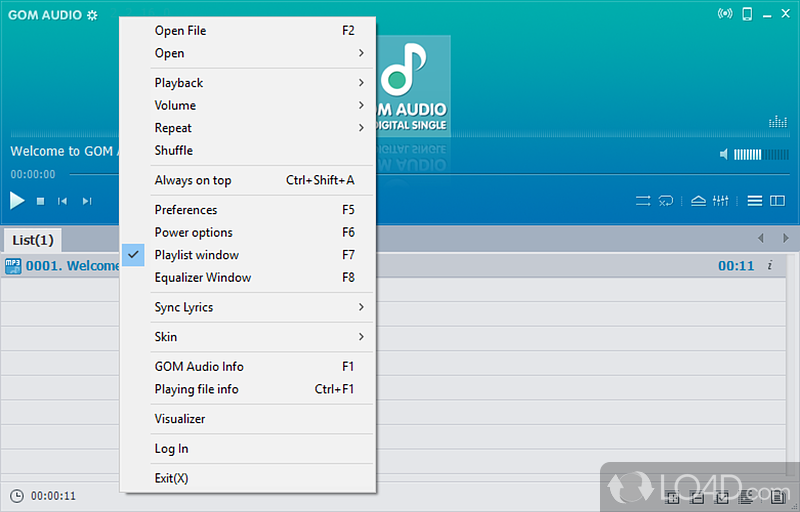Open the GOM Audio settings gear

[92, 15]
